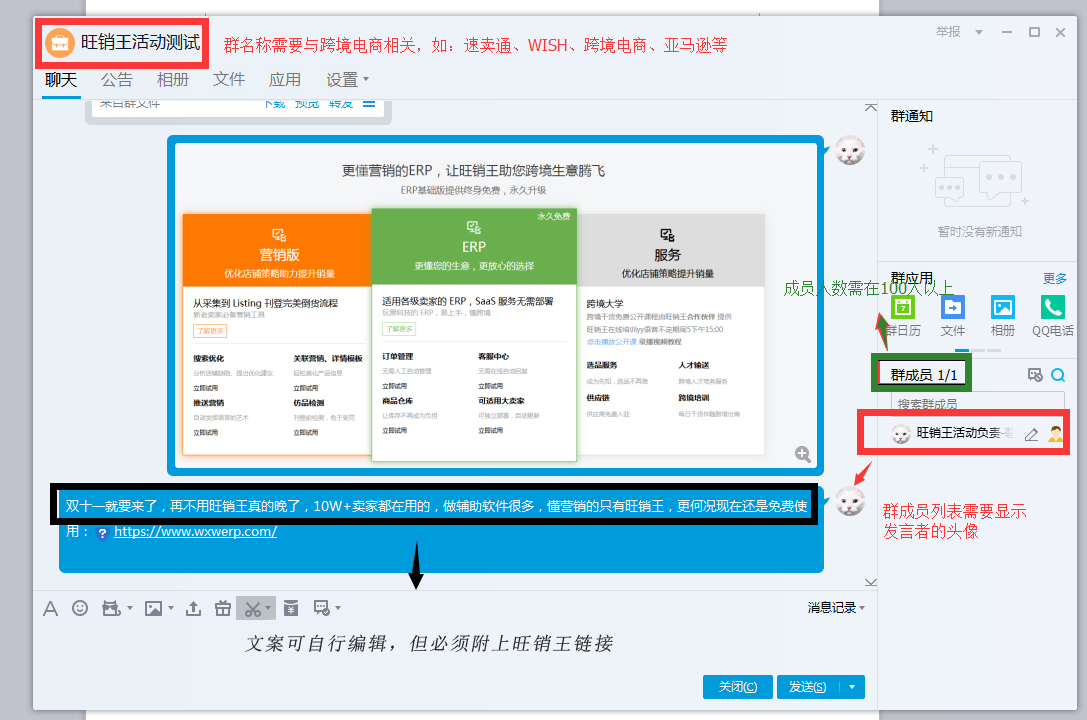Click the sender's cat avatar beside the image message
This screenshot has height=720, width=1087.
click(x=849, y=150)
